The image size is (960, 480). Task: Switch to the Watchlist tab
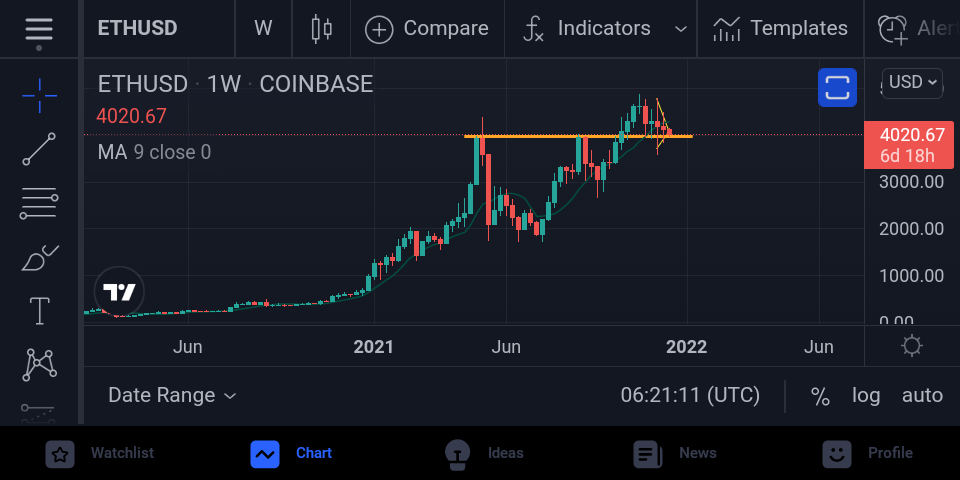click(100, 454)
